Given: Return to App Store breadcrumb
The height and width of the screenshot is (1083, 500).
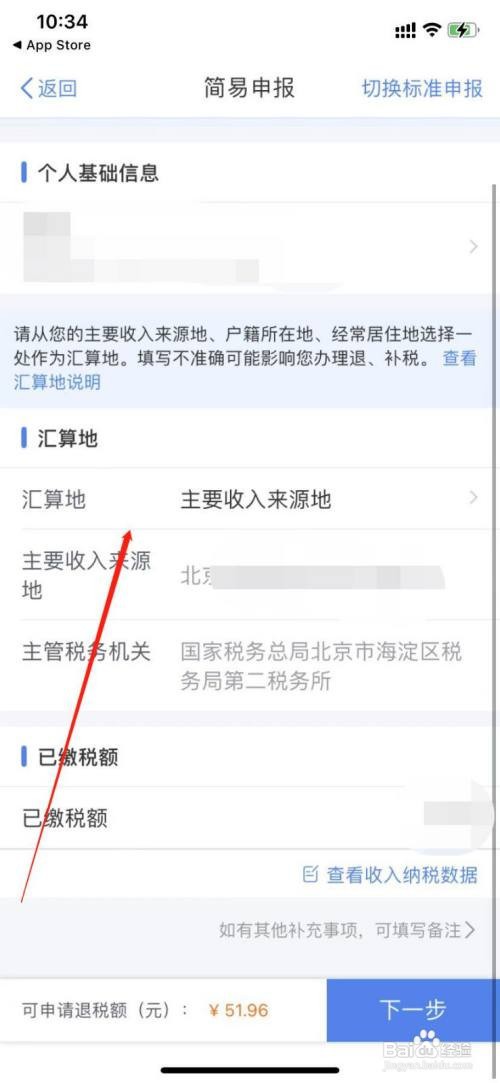Looking at the screenshot, I should coord(52,46).
